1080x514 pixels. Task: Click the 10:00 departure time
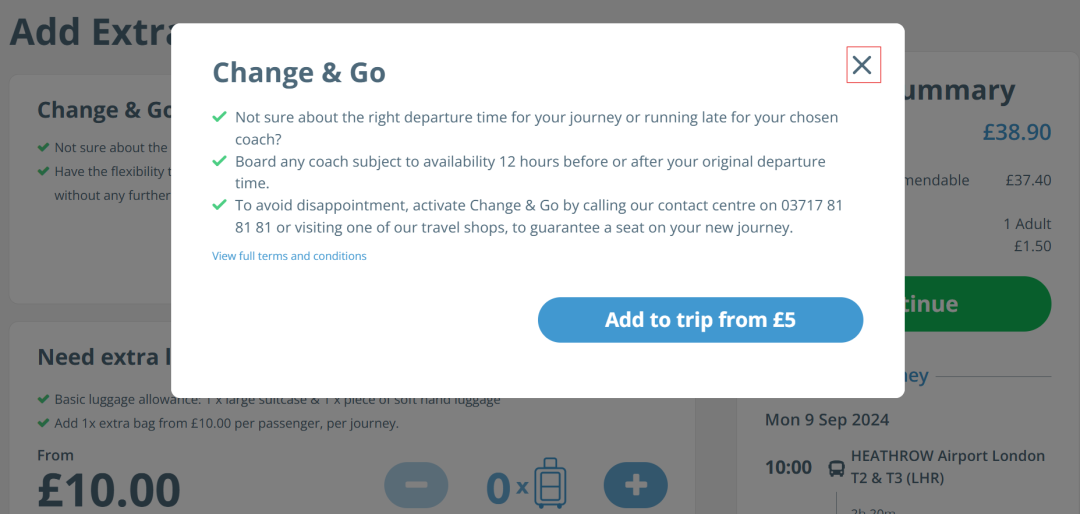point(788,467)
